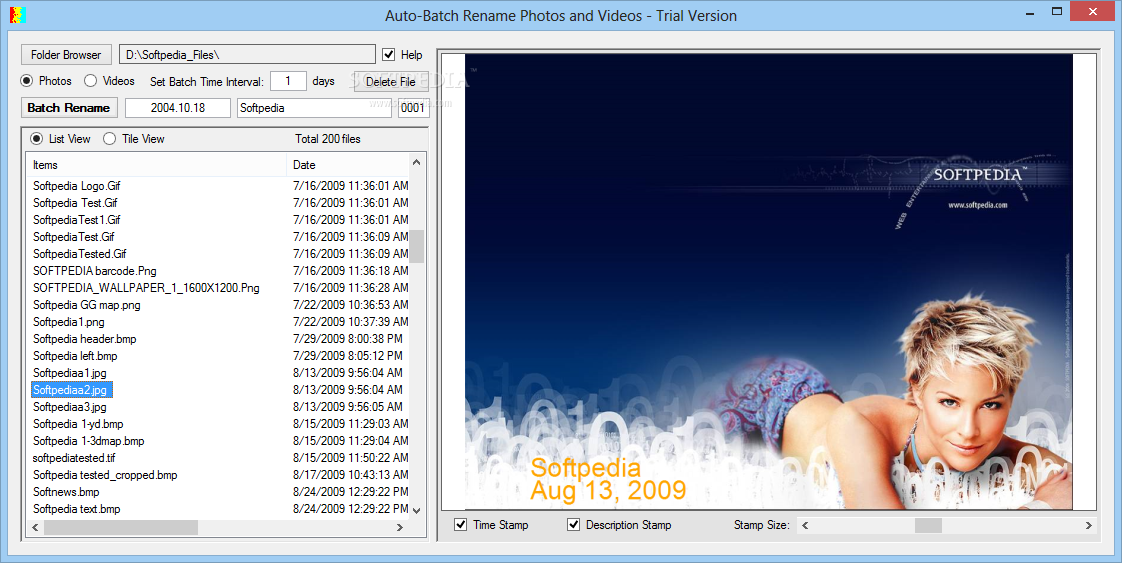
Task: Click the date field 2004.10.18
Action: 178,108
